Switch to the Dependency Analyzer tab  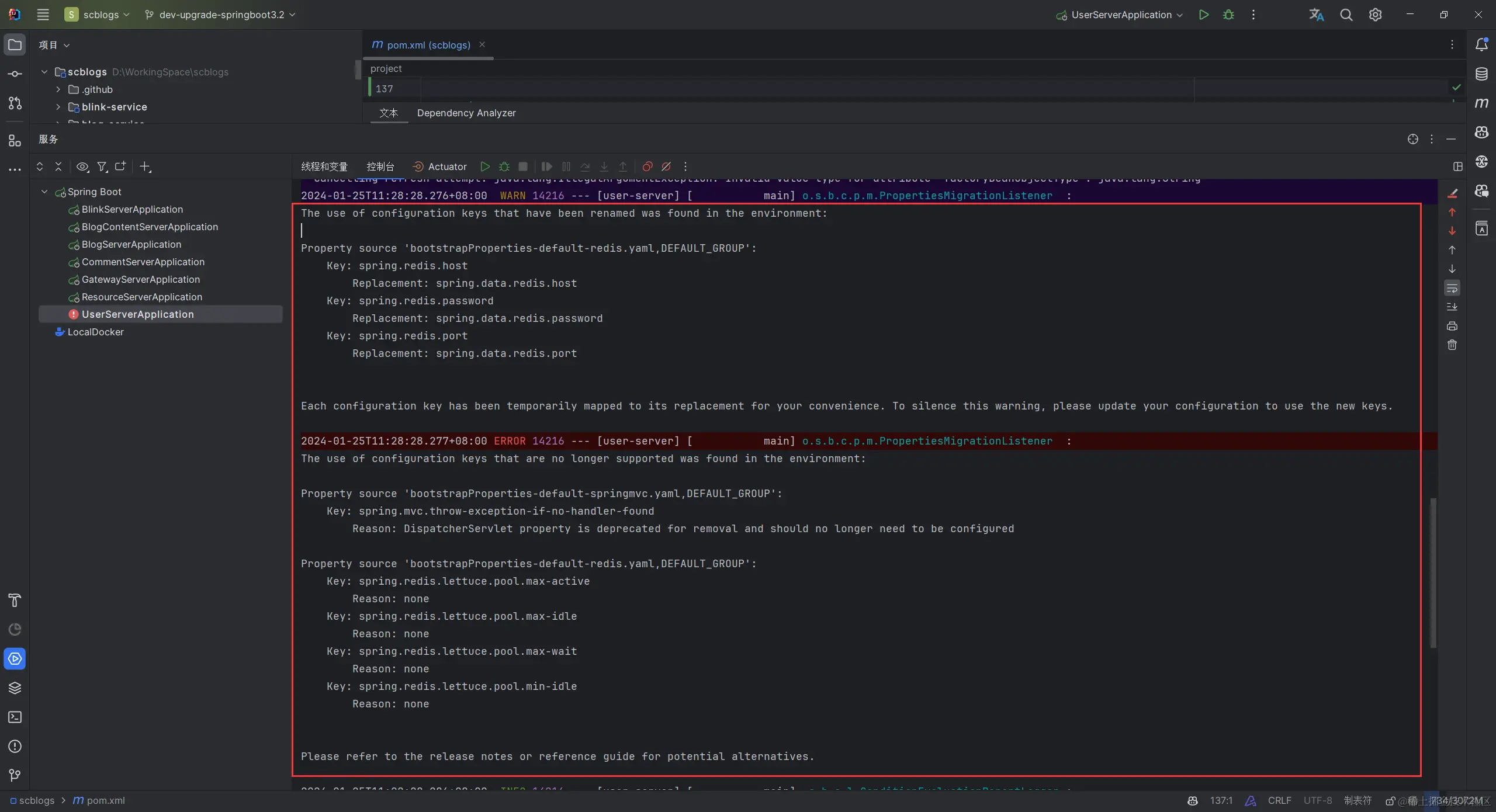[x=466, y=113]
